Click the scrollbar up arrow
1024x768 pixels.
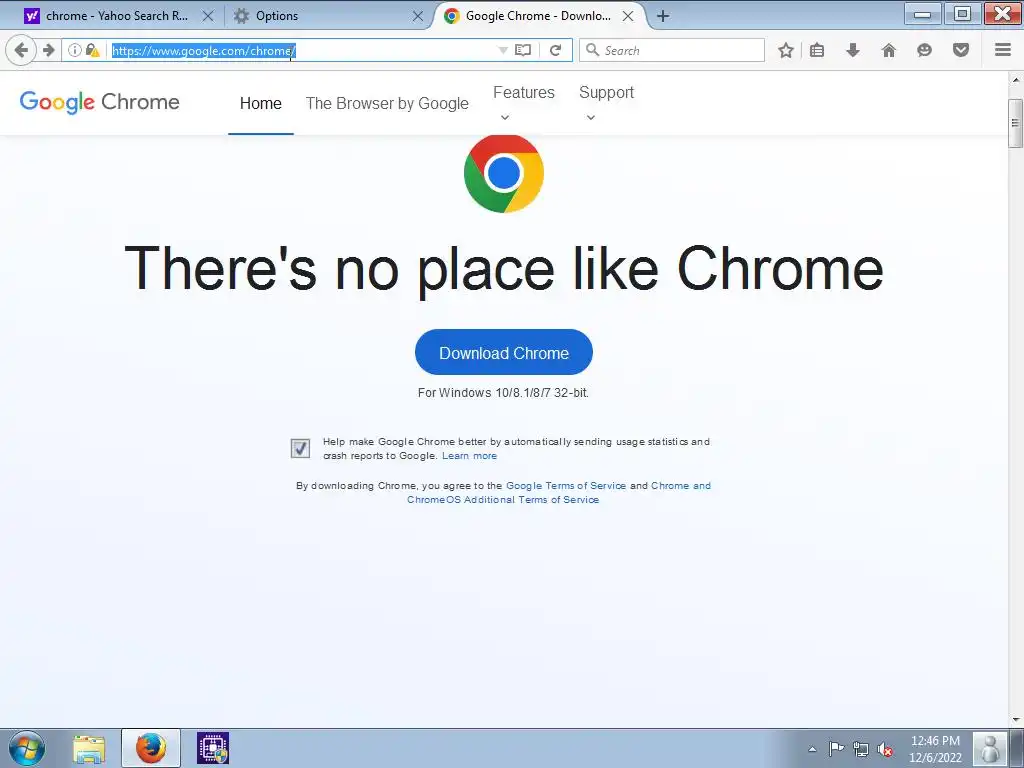pos(1016,80)
